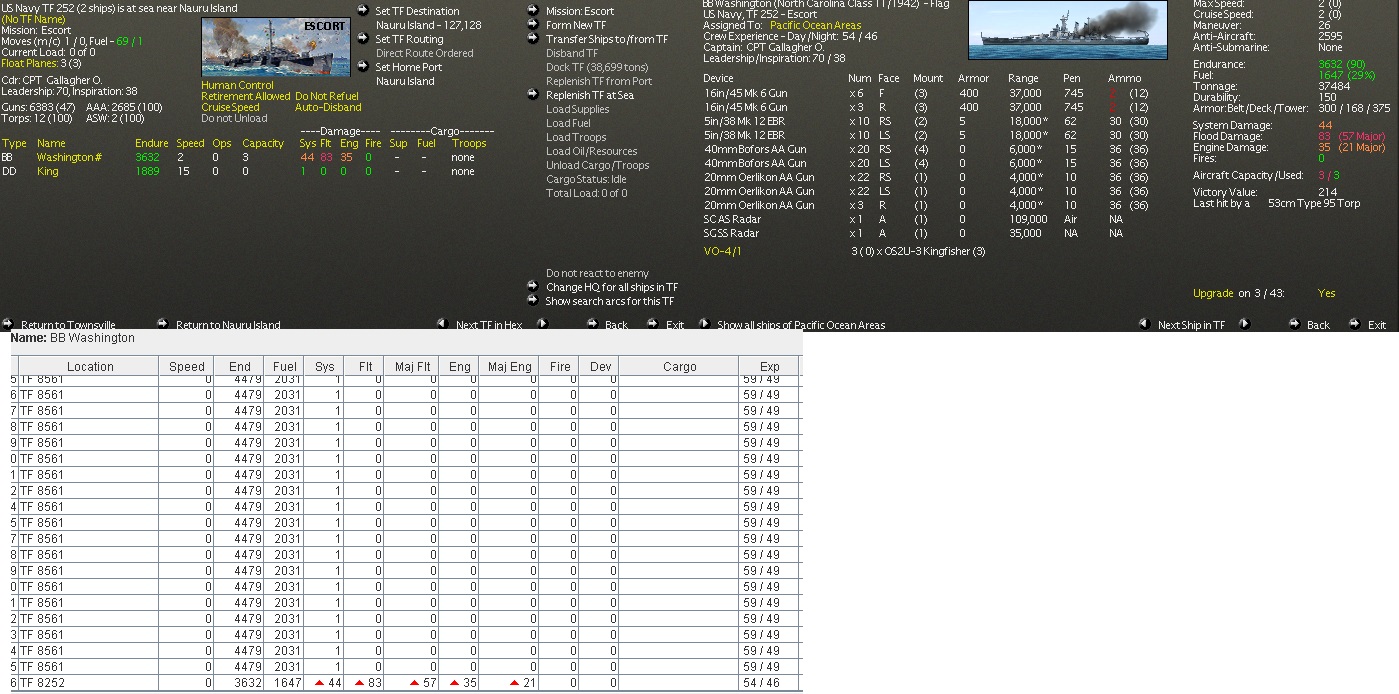Click the burning battleship side-view image

(x=1068, y=30)
